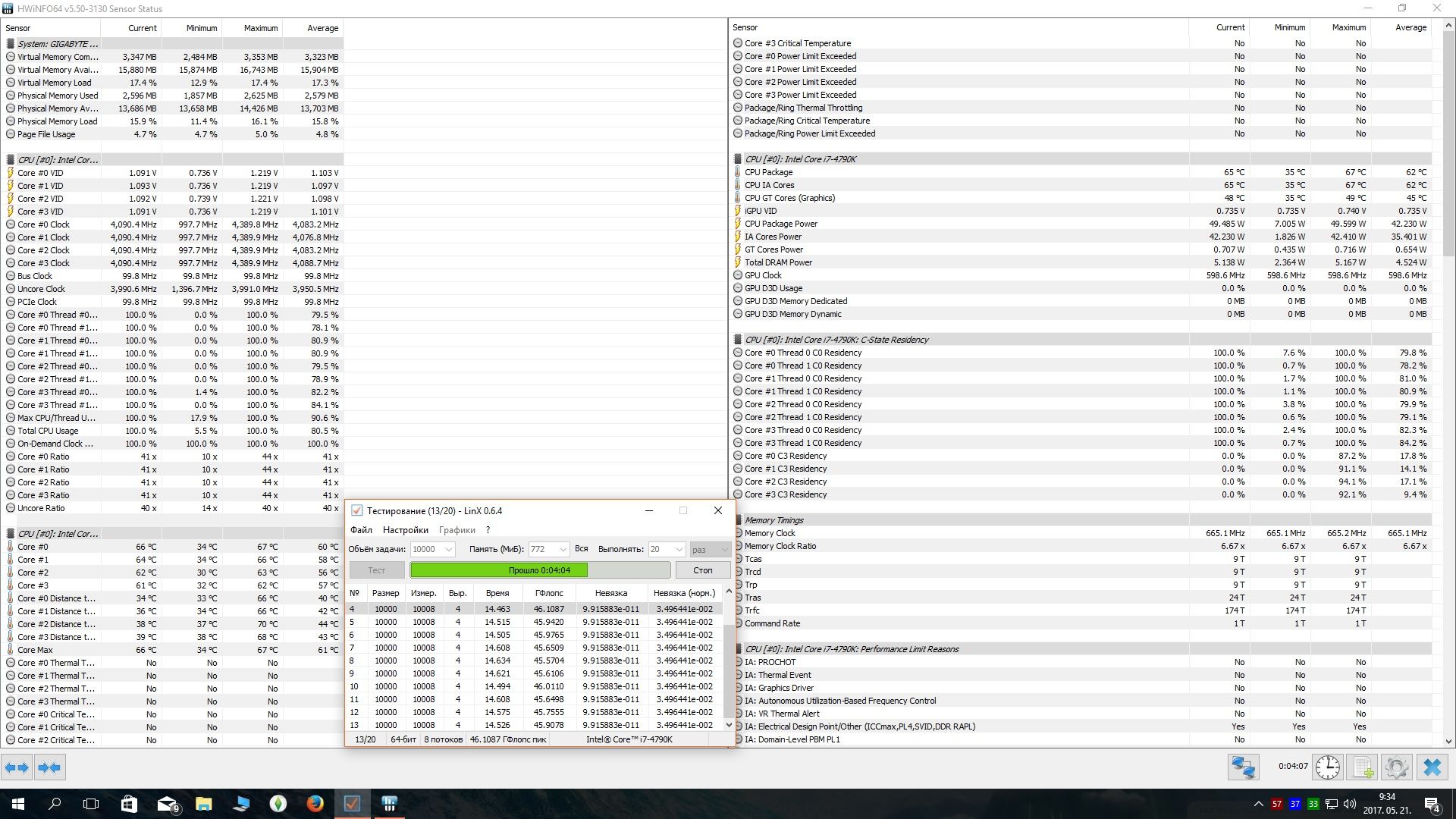
Task: Open the Память (МиБ) dropdown
Action: (549, 549)
